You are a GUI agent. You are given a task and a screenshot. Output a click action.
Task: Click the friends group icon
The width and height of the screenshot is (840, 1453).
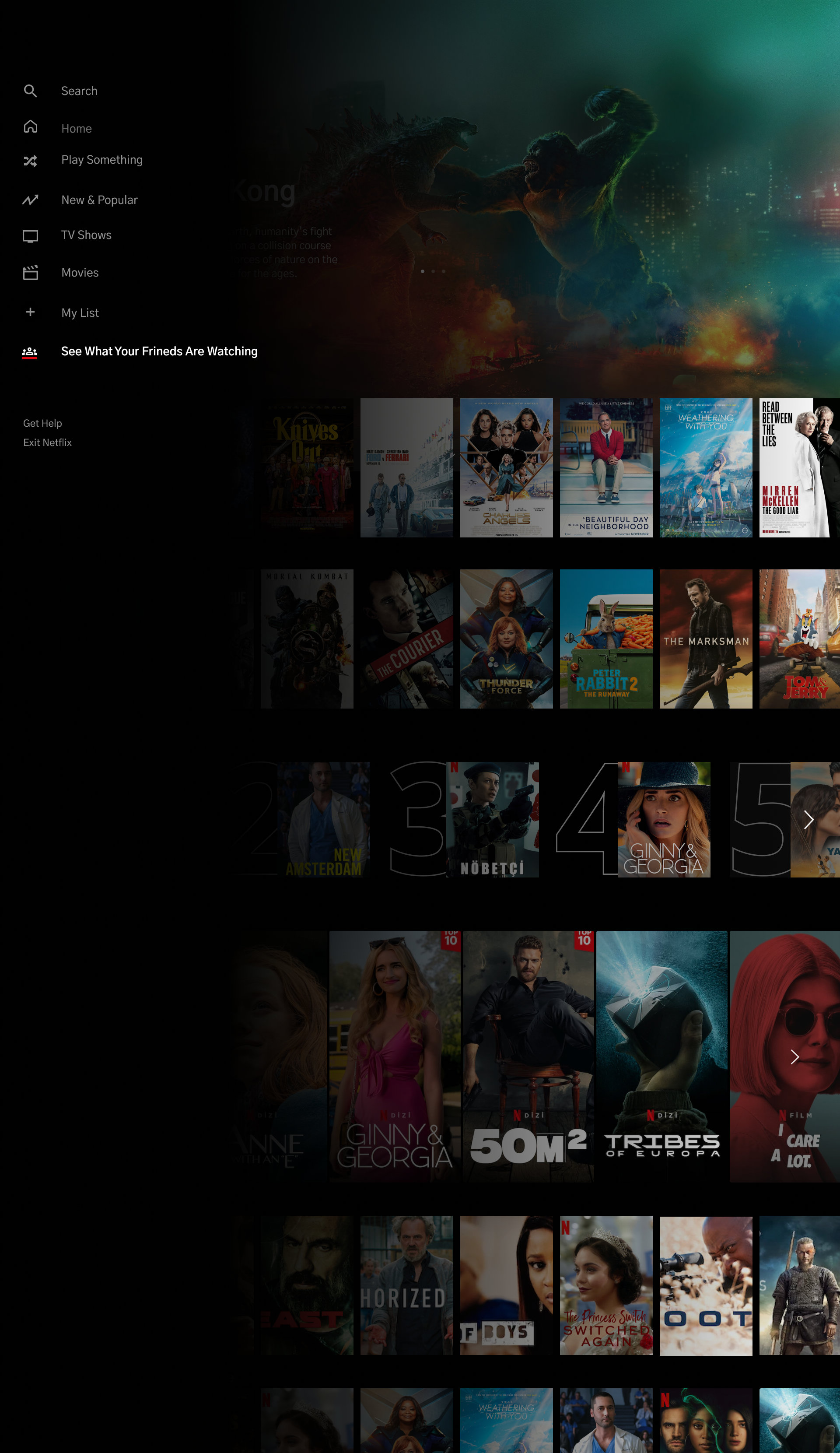(x=29, y=352)
